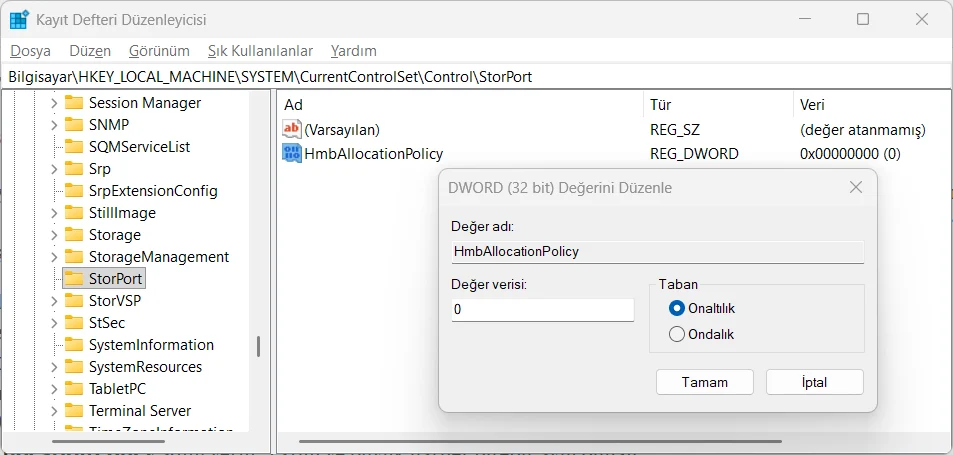Select the StorPort folder icon
Viewport: 953px width, 455px height.
[x=74, y=278]
